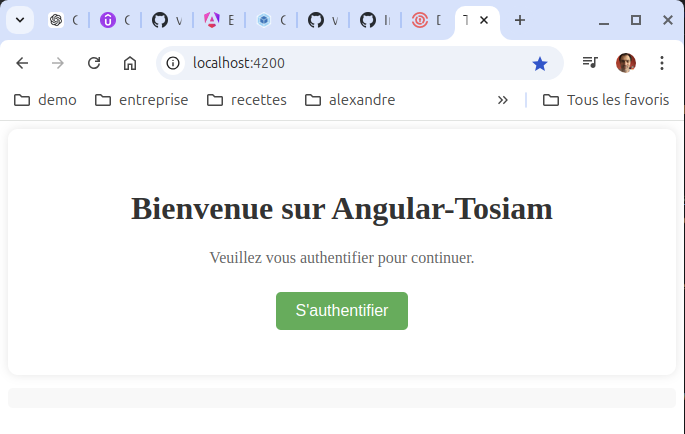View site information icon
Image resolution: width=685 pixels, height=434 pixels.
click(x=173, y=63)
